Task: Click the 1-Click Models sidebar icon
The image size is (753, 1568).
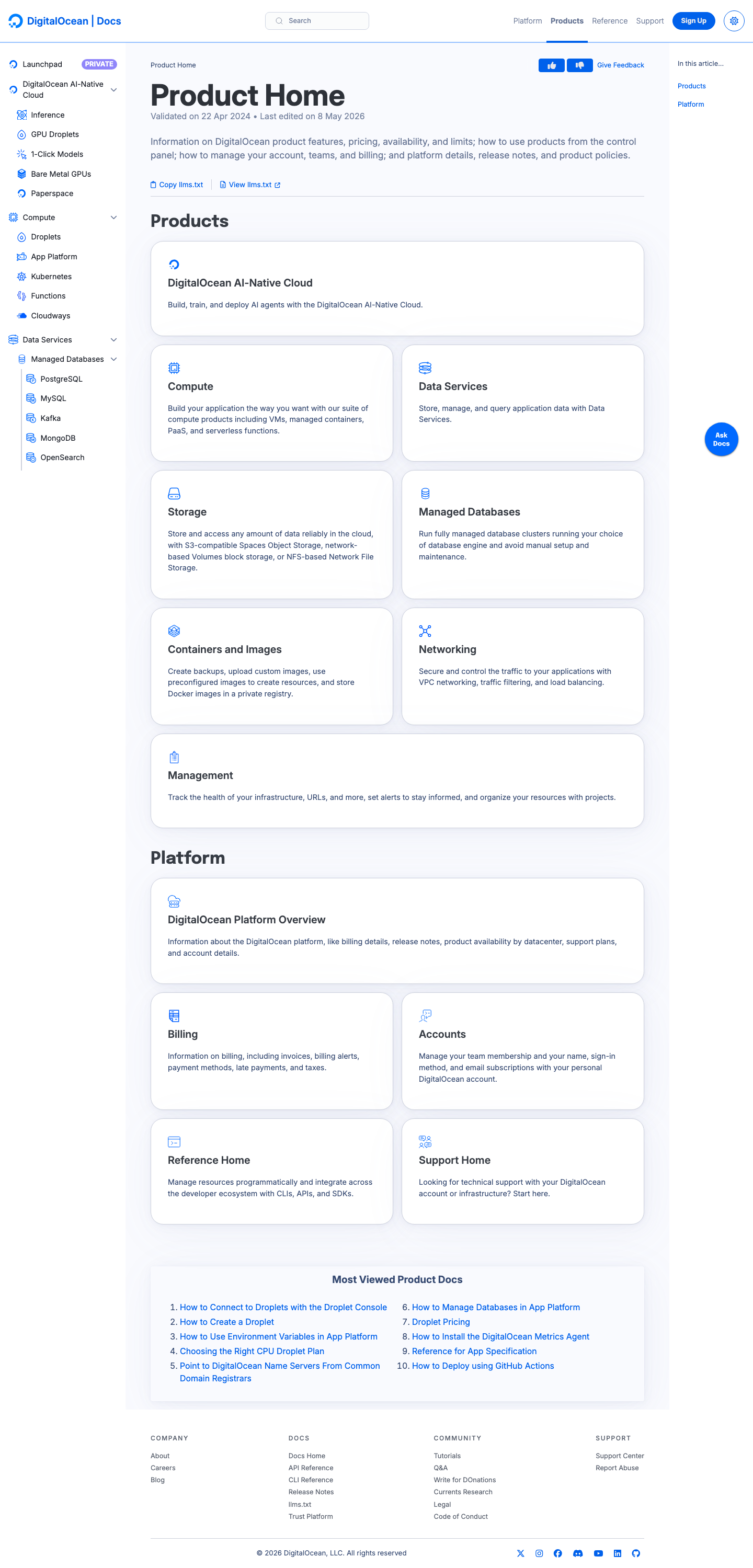Action: click(x=21, y=154)
